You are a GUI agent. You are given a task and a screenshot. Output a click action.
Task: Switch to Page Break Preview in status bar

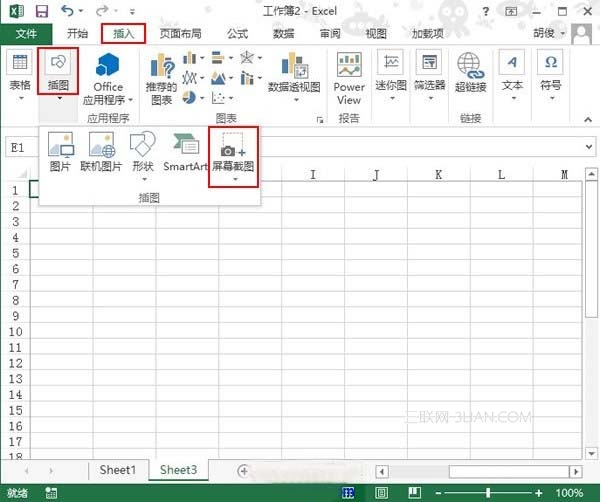pyautogui.click(x=414, y=493)
